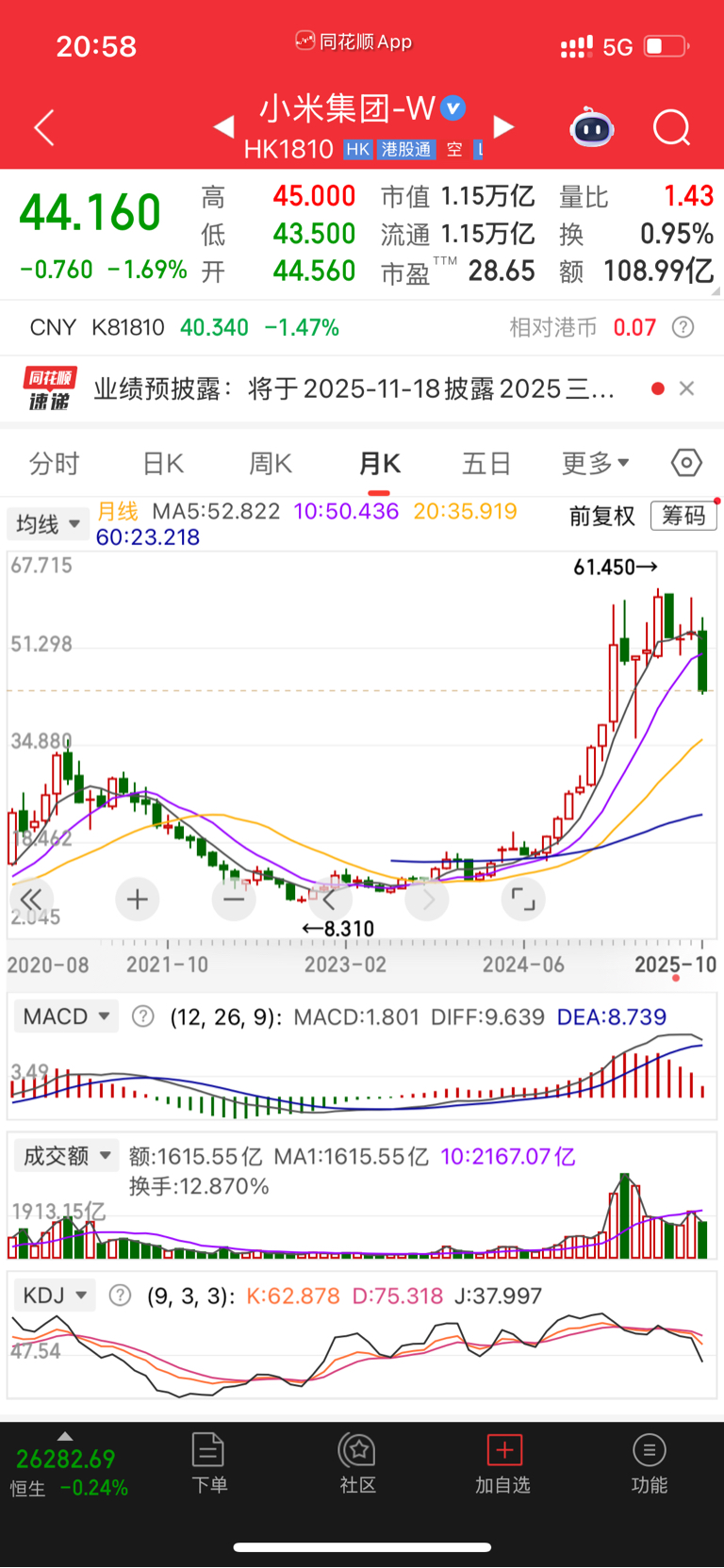Image resolution: width=724 pixels, height=1568 pixels.
Task: Tap the 2025-10 date axis label
Action: click(676, 965)
